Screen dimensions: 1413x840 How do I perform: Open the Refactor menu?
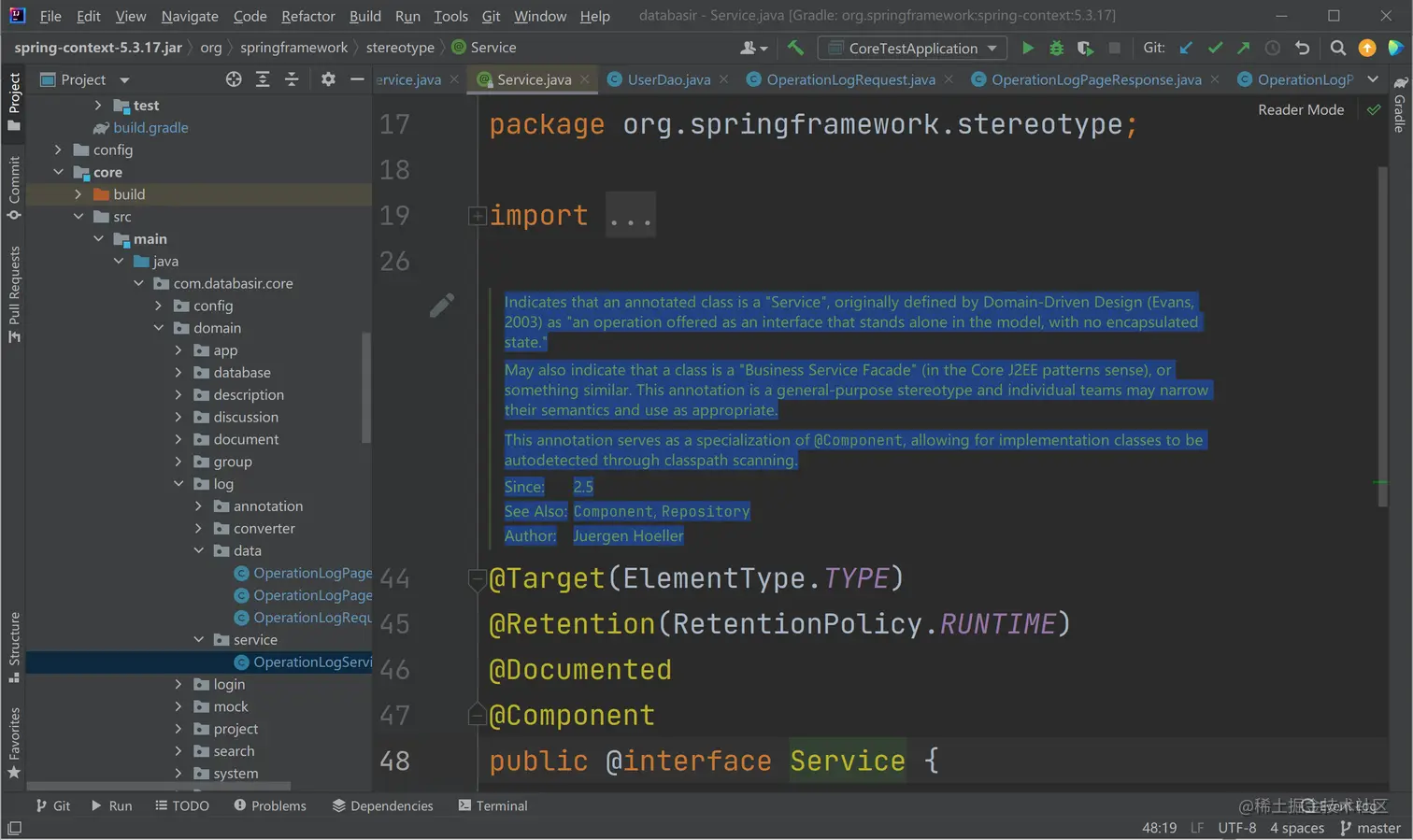pyautogui.click(x=307, y=16)
